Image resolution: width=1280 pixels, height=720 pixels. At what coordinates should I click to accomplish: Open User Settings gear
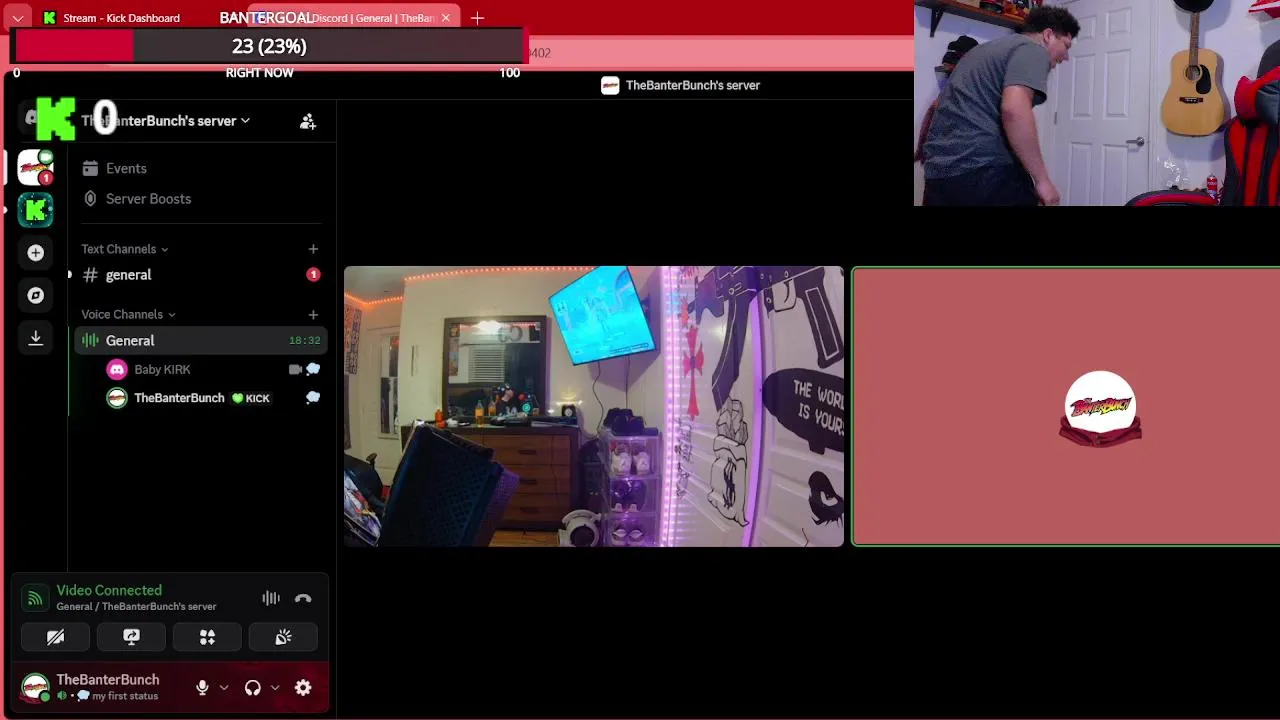click(x=303, y=688)
